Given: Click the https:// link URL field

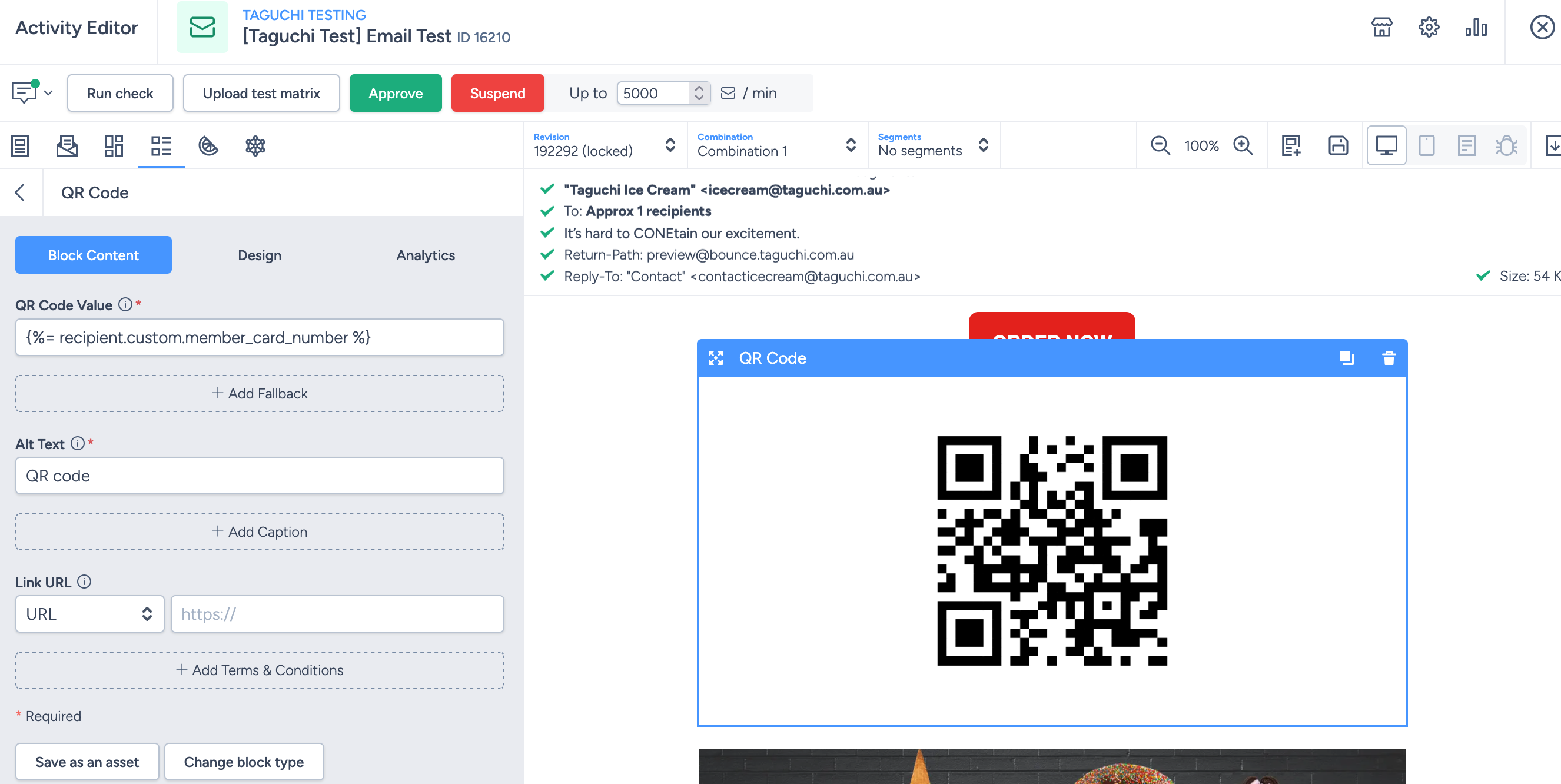Looking at the screenshot, I should [337, 614].
